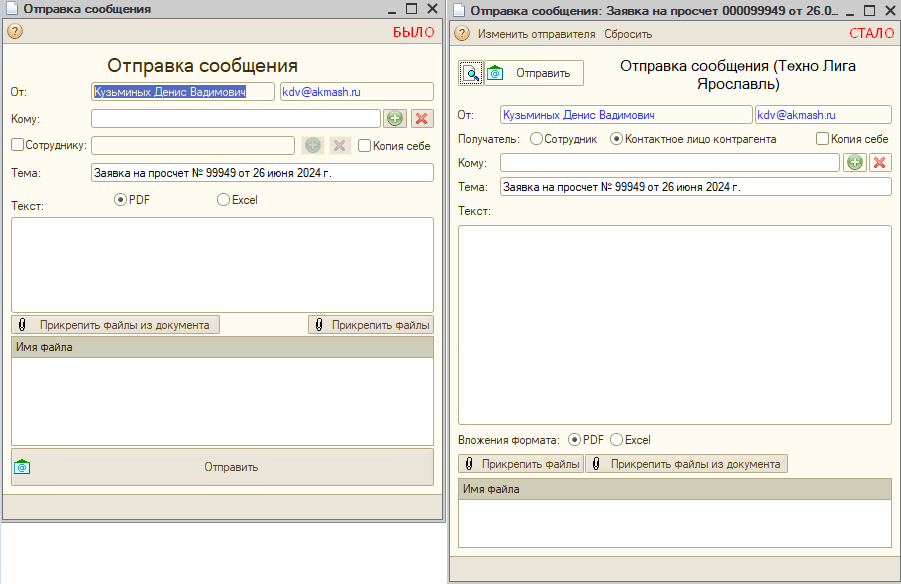901x584 pixels.
Task: Maximize the left Отправка сообщения window
Action: pyautogui.click(x=411, y=9)
